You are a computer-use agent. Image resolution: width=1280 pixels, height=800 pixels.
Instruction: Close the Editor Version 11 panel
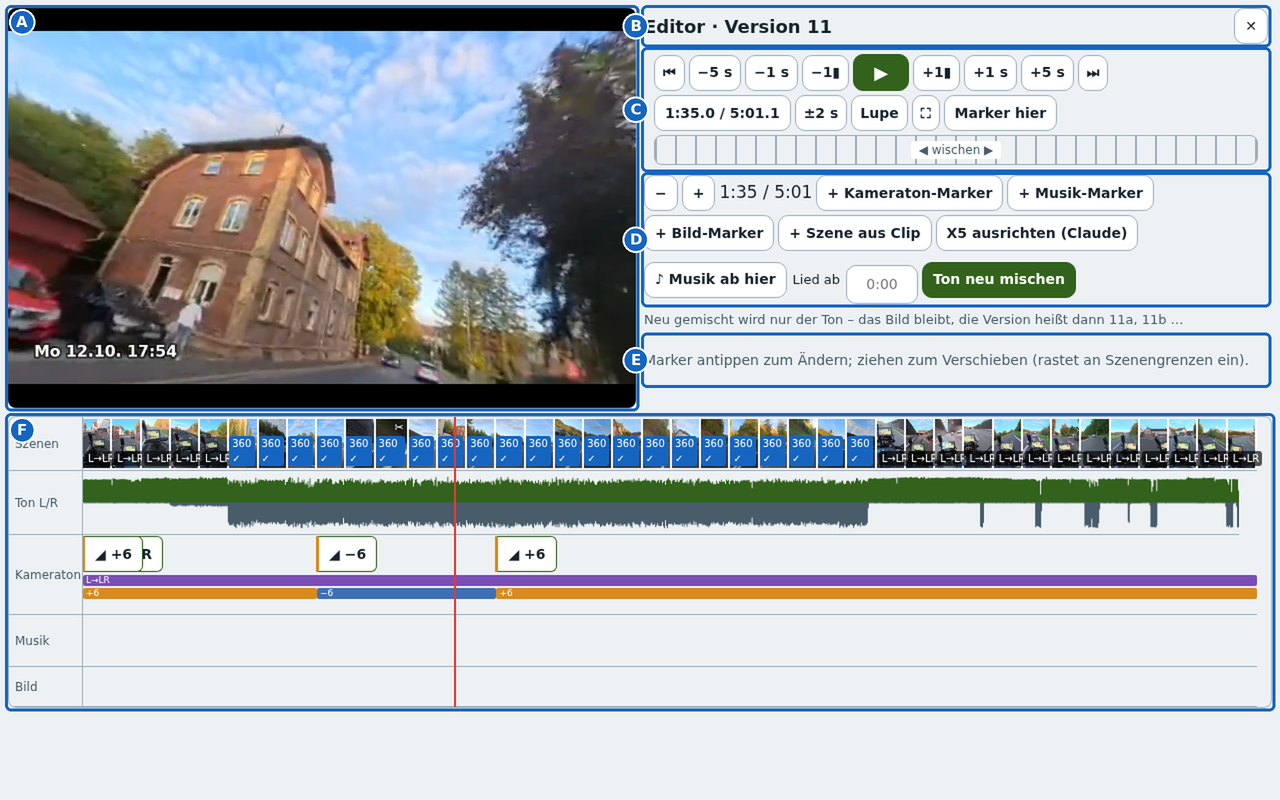tap(1251, 26)
